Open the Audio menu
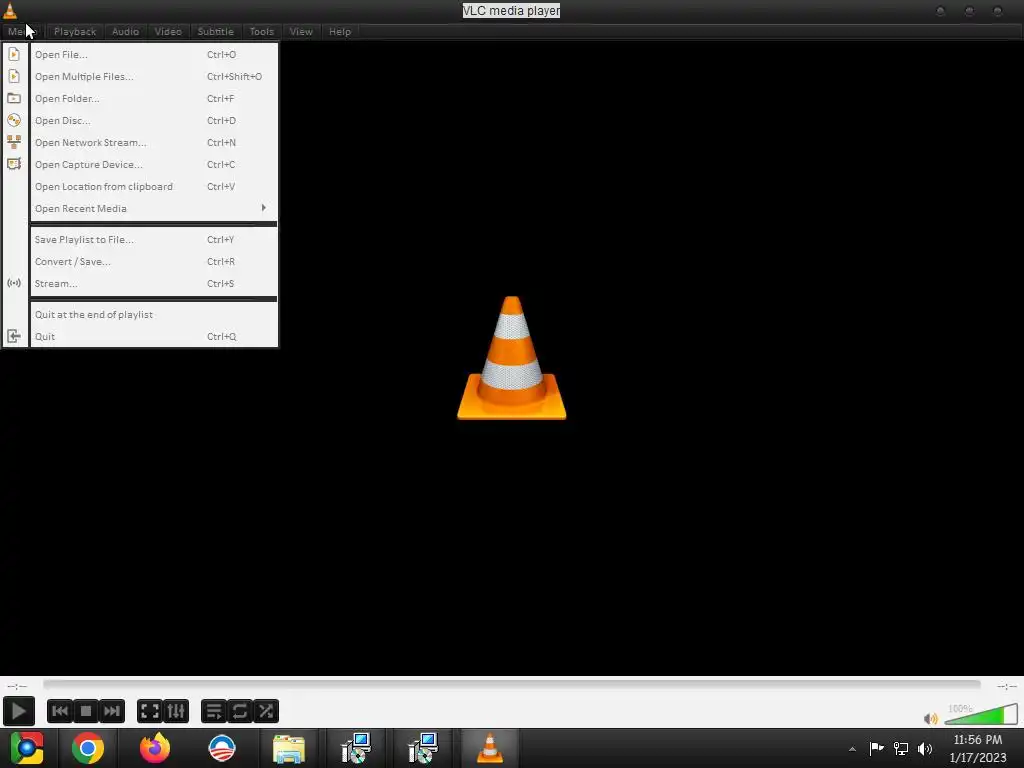 (x=125, y=31)
